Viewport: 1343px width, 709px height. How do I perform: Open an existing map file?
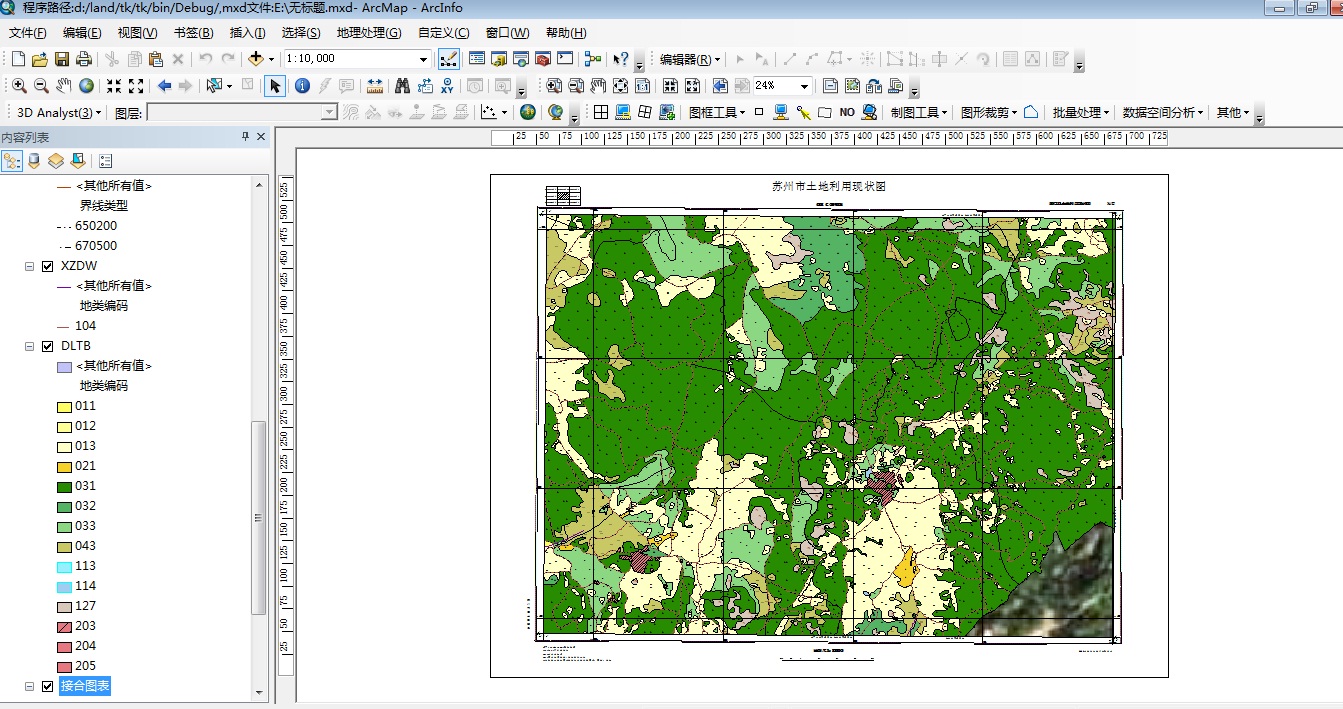pos(40,59)
